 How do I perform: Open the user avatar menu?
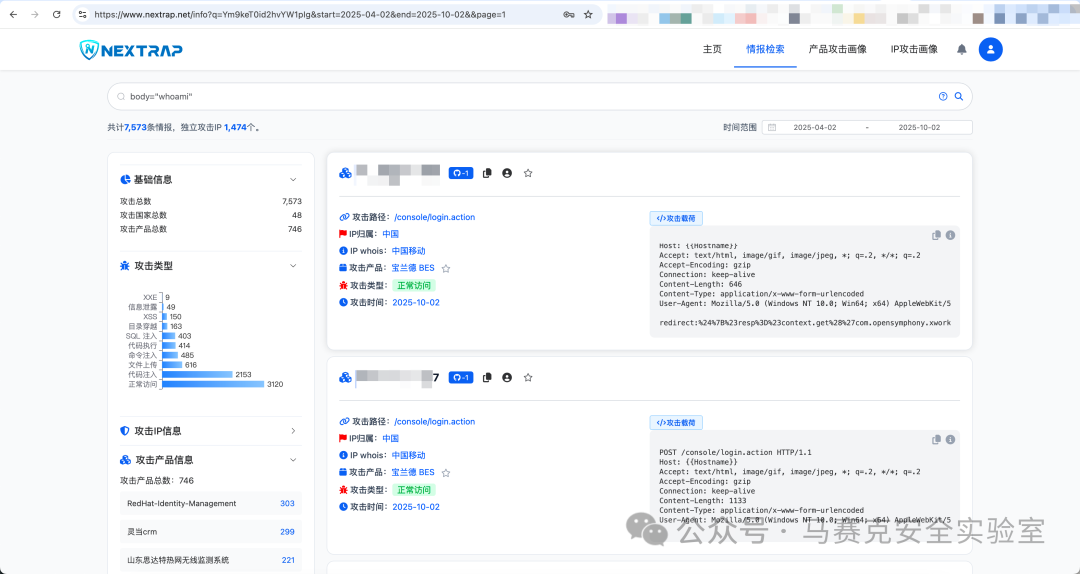990,49
